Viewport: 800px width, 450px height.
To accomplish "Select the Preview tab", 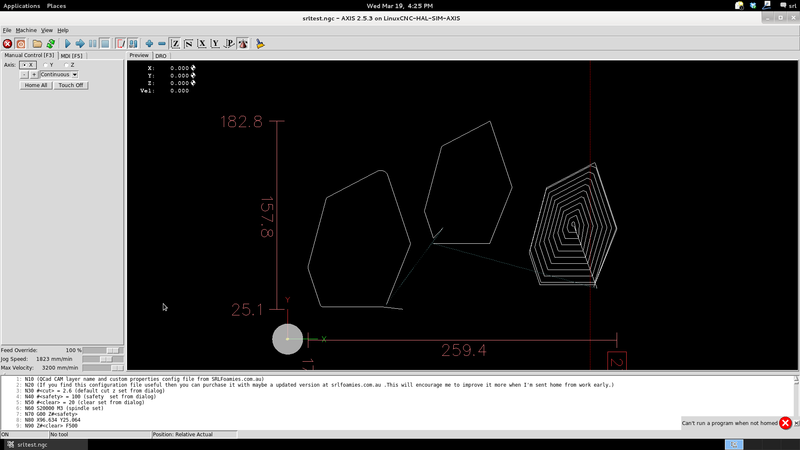I will tap(139, 55).
